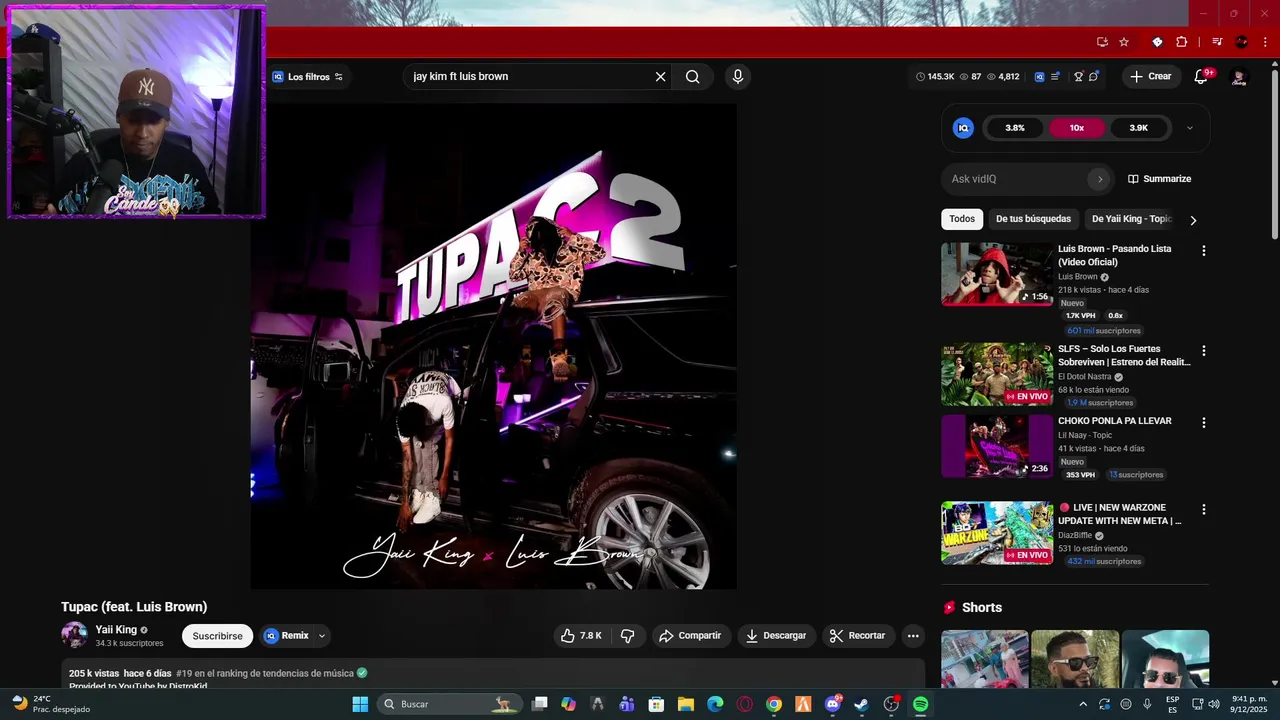Open options menu for Pasando Lista video
This screenshot has width=1280, height=720.
point(1203,251)
